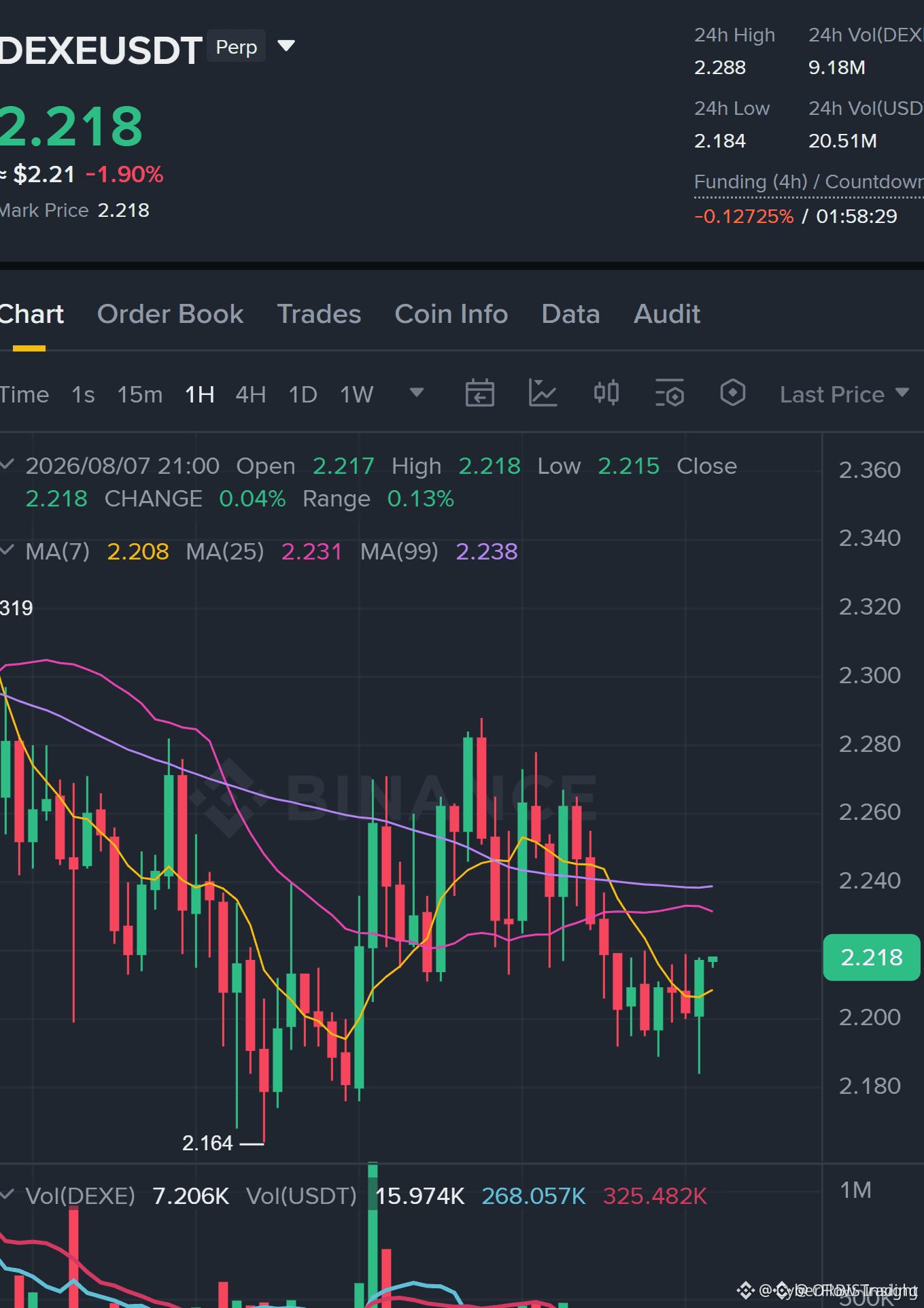Click the 24h High value 2.288

point(720,67)
